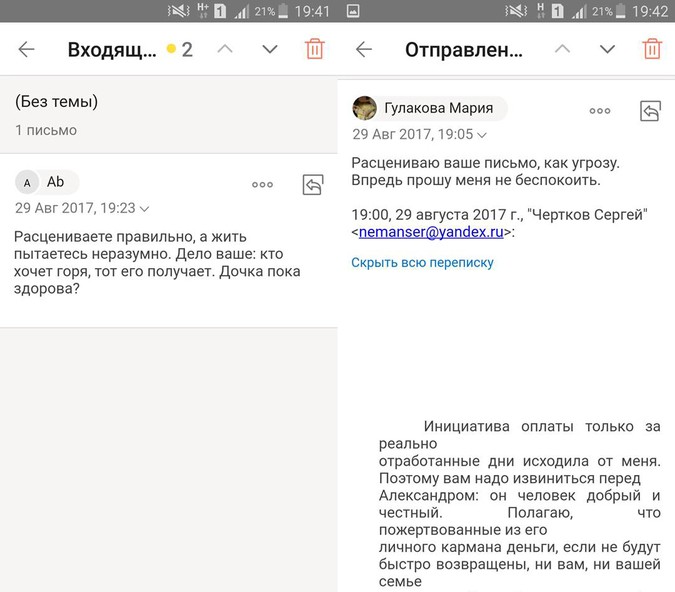Tap the SIM 1 icon beside 19:42
This screenshot has width=675, height=592.
click(x=557, y=11)
